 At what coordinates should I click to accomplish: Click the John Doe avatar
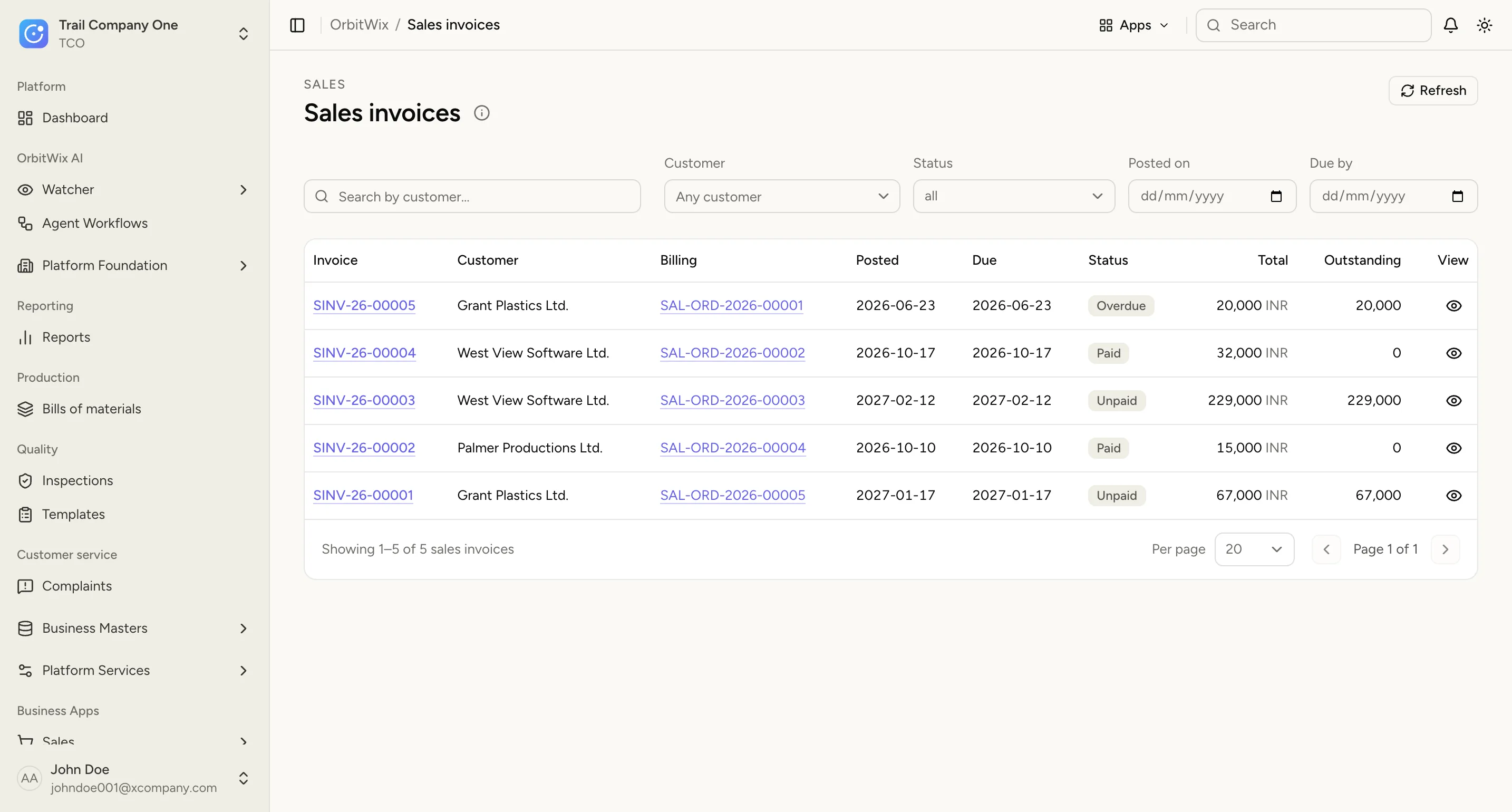(x=30, y=779)
